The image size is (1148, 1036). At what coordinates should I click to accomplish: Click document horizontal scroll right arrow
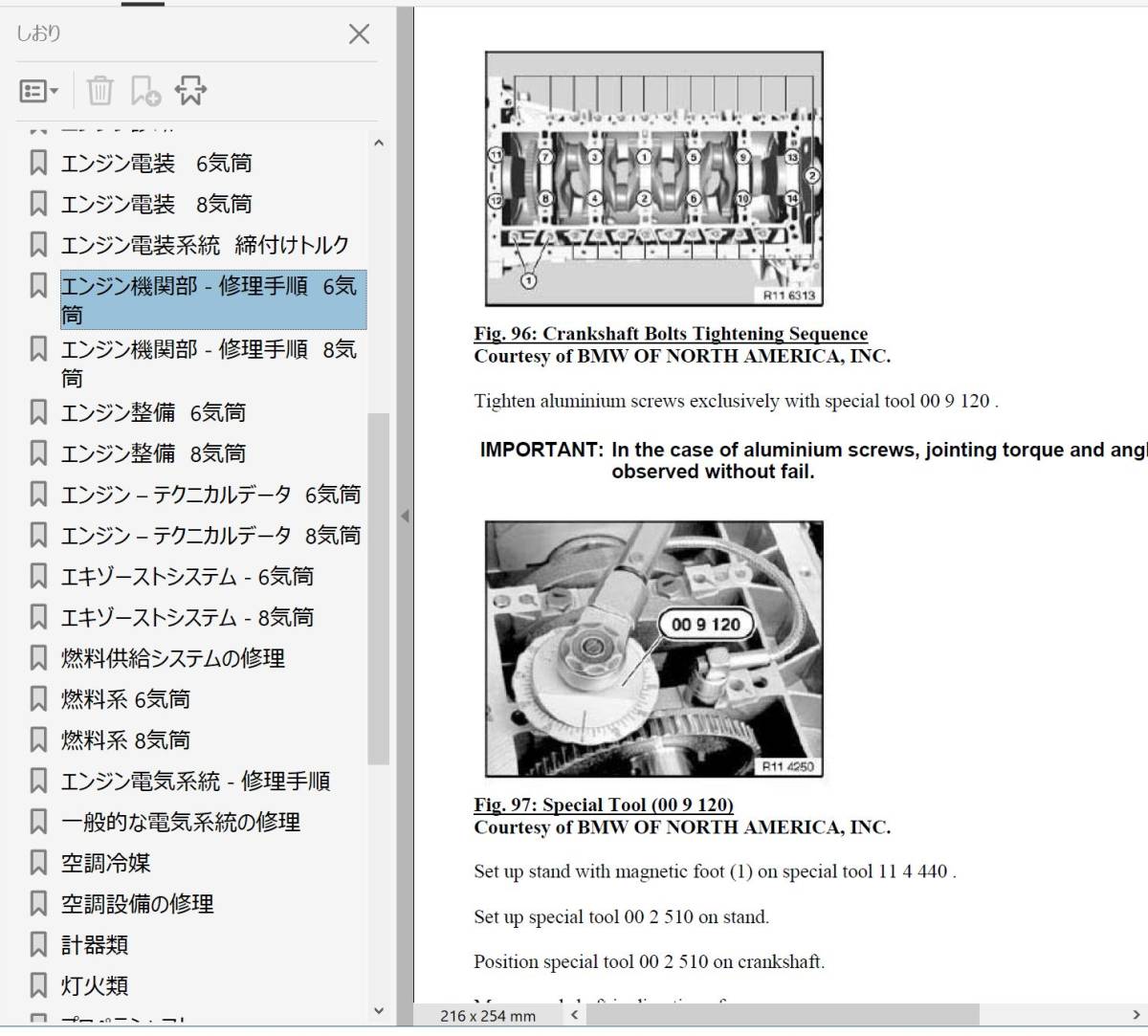pos(1135,1015)
